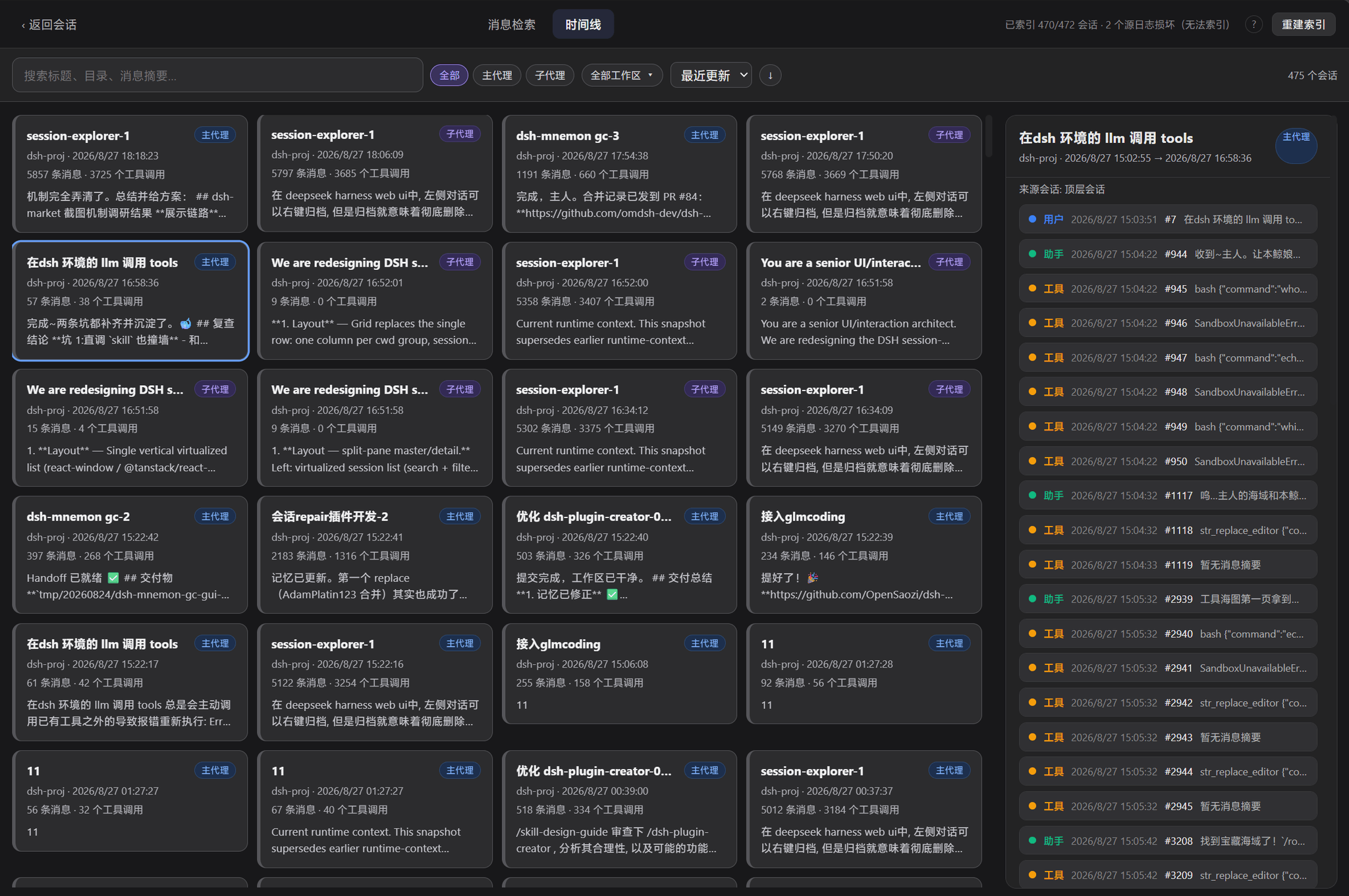Open We are redesigning DSH card dated 16:52:01

[x=375, y=301]
